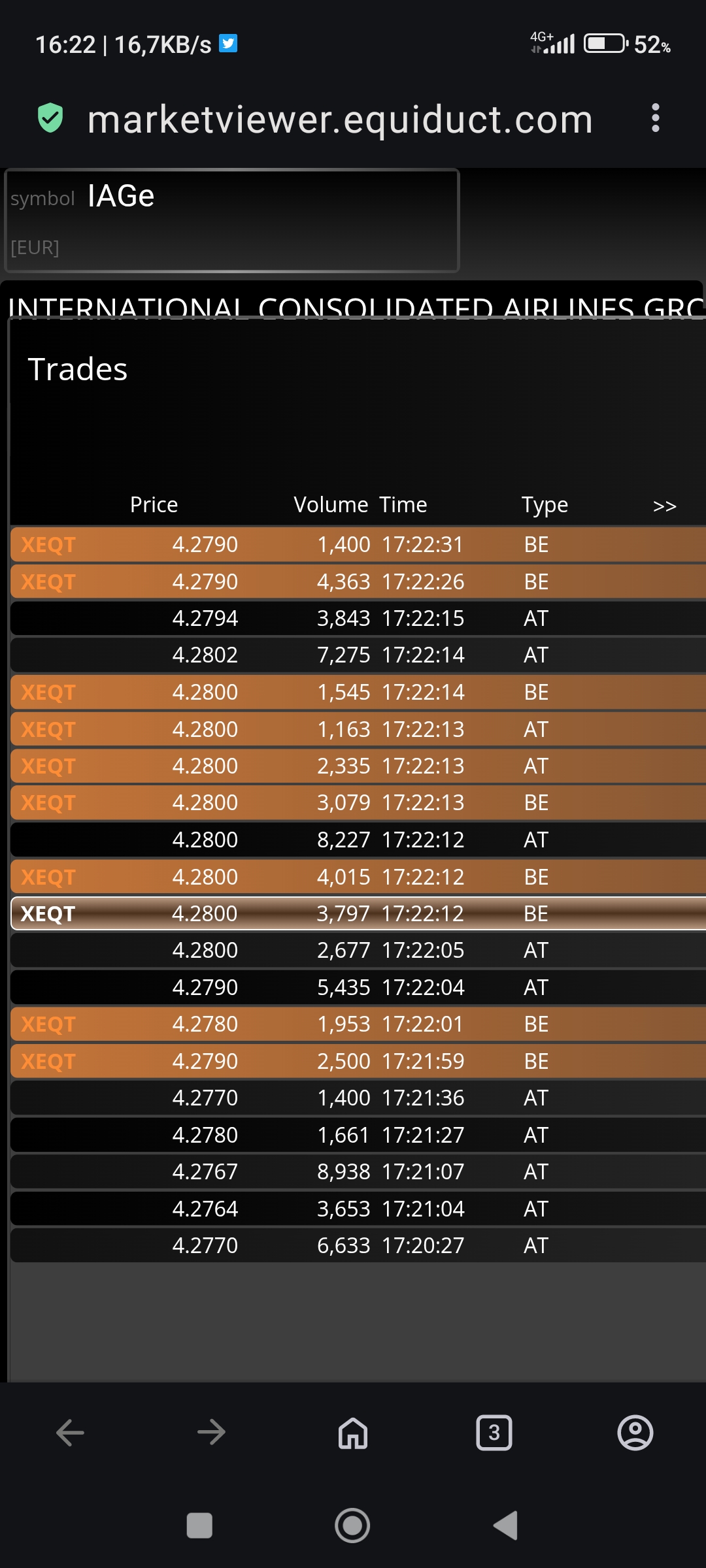
Task: Select the trade priced 4.2764
Action: pos(358,1209)
